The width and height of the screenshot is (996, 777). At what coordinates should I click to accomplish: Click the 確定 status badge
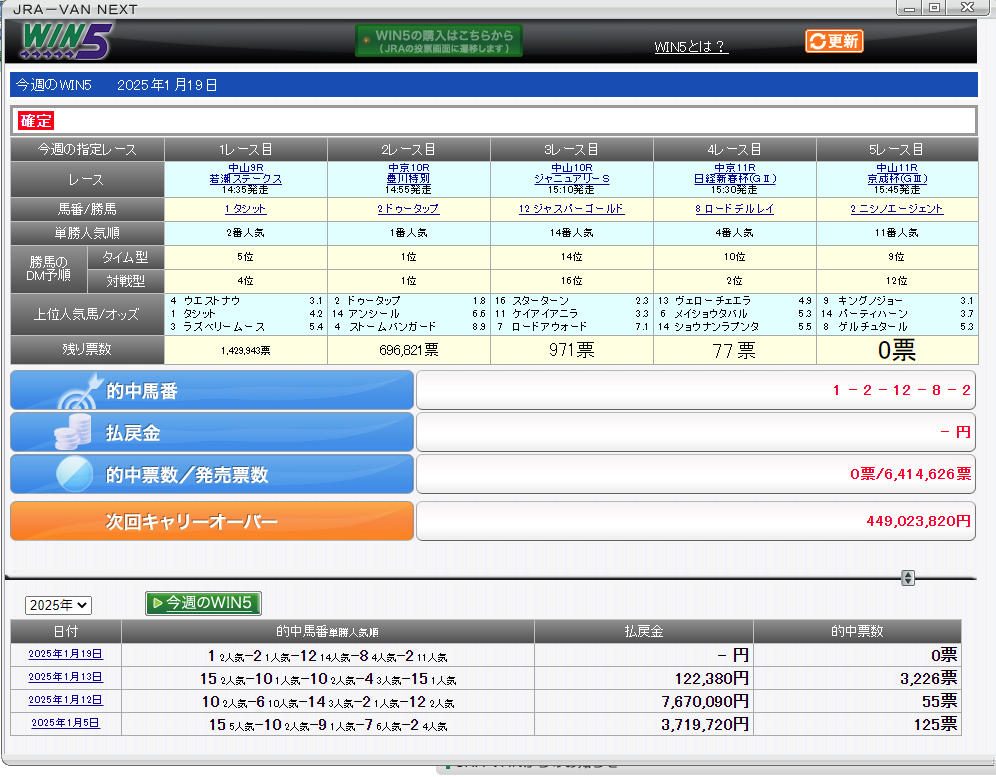tap(36, 121)
